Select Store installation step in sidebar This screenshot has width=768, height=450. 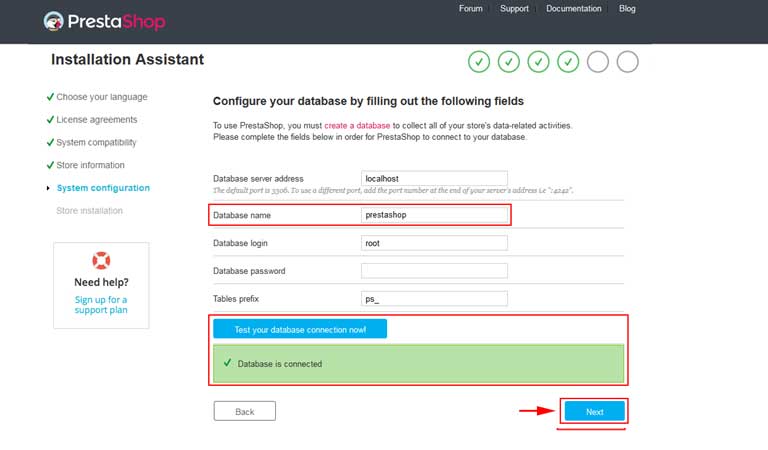click(x=90, y=211)
